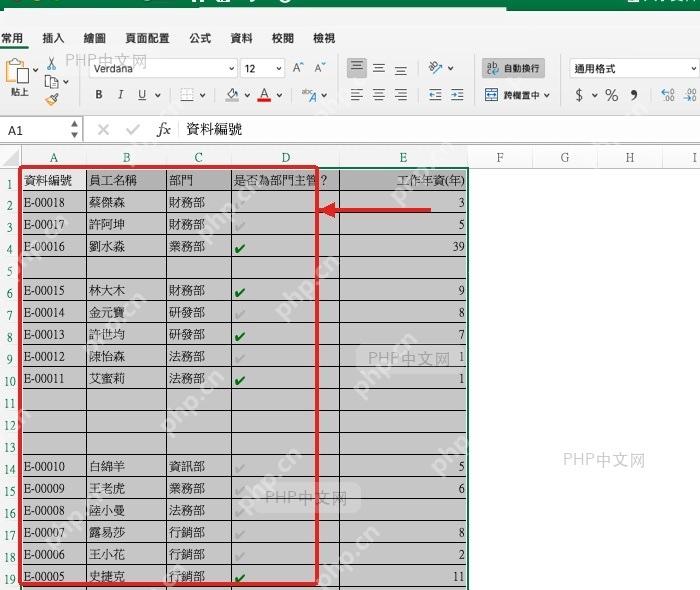
Task: Center text horizontally
Action: (379, 95)
